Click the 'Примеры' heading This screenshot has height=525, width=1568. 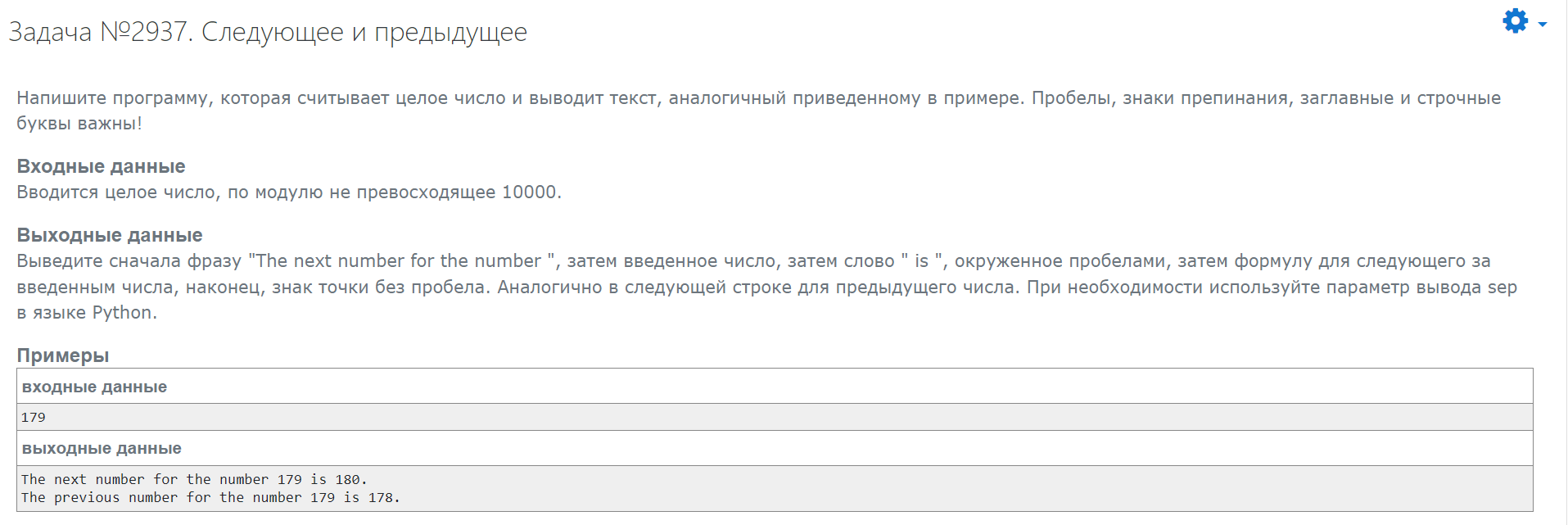(x=63, y=355)
